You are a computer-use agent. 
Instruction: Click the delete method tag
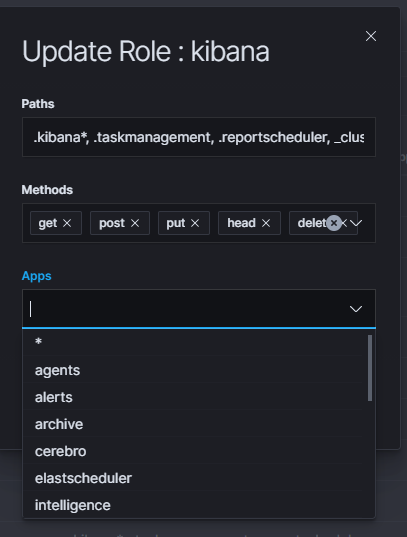(x=311, y=223)
